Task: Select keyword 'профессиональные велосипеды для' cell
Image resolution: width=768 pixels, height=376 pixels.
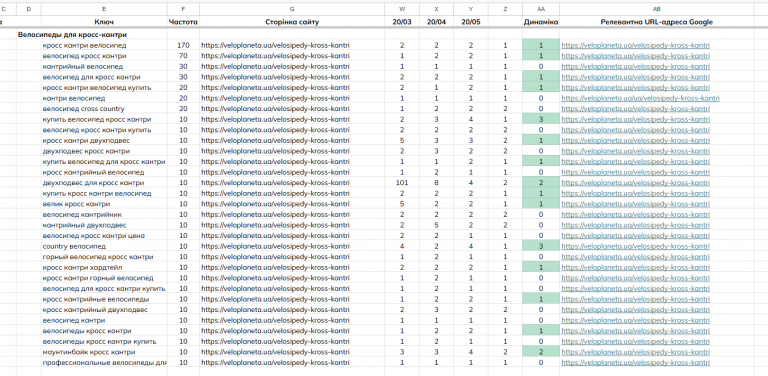Action: tap(104, 363)
